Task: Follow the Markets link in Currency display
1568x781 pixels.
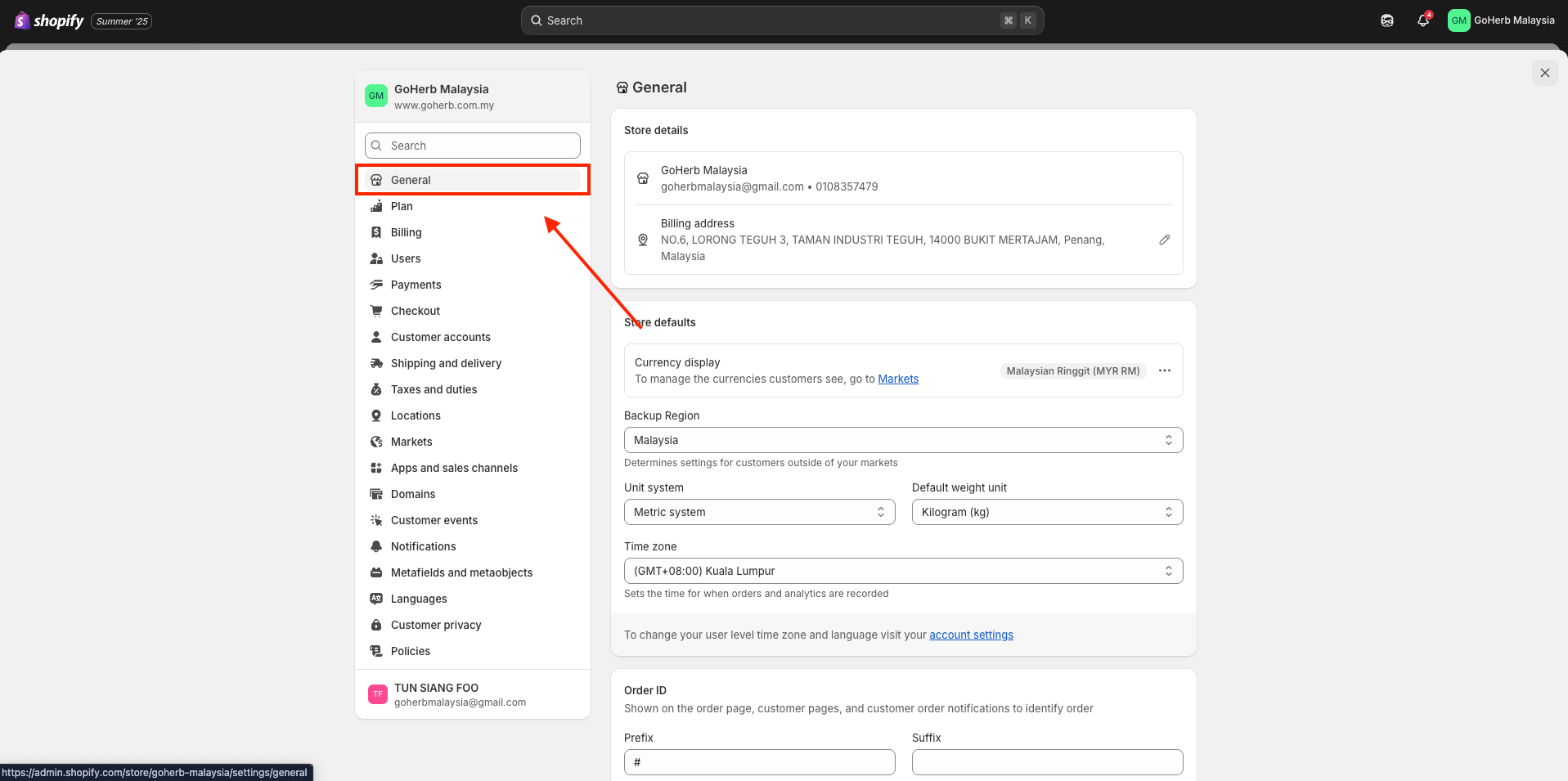Action: click(x=898, y=379)
